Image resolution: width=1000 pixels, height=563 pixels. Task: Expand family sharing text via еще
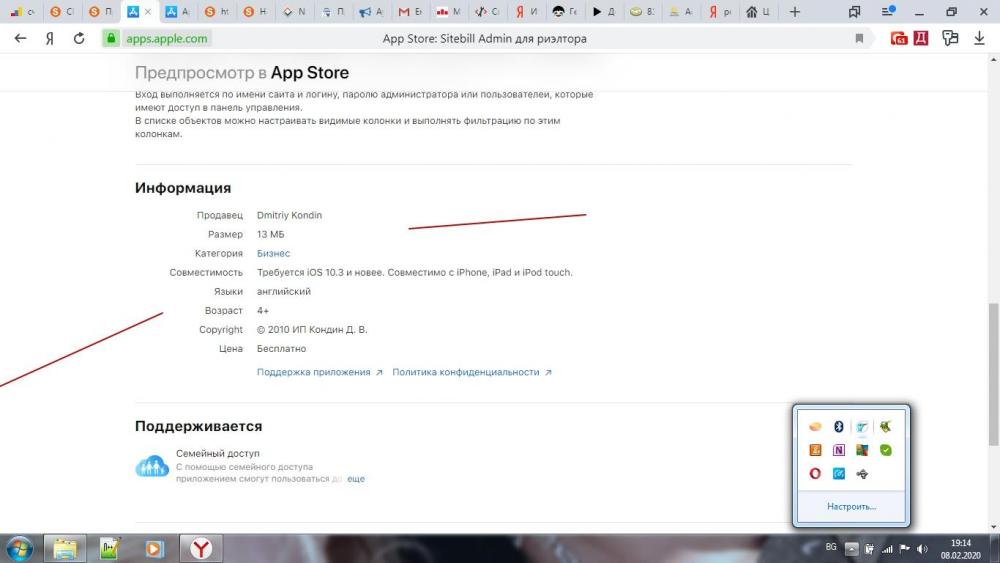click(356, 478)
